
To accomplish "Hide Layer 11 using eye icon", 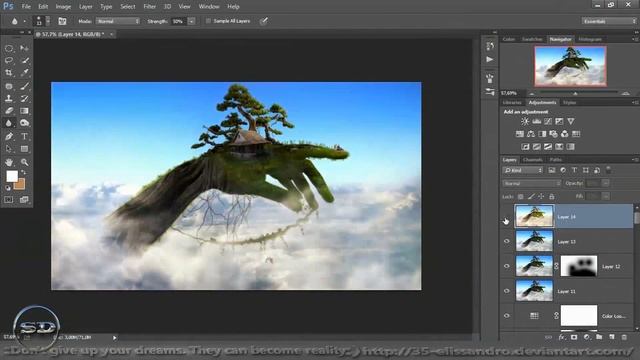I will click(x=507, y=291).
